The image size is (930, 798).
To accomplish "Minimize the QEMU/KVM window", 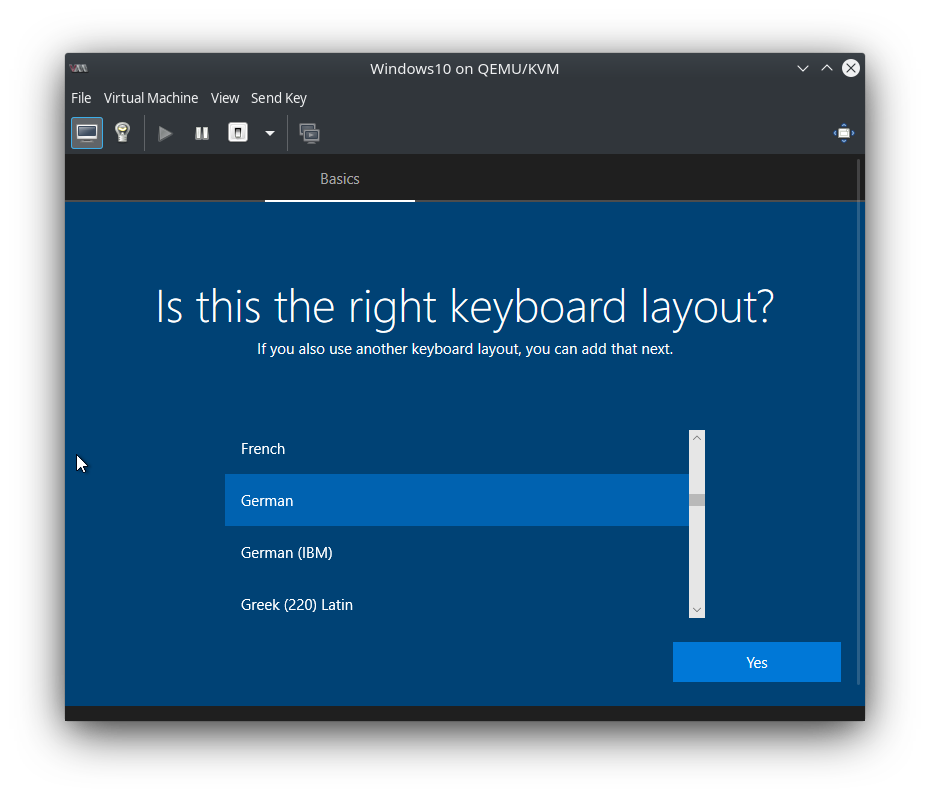I will coord(803,69).
